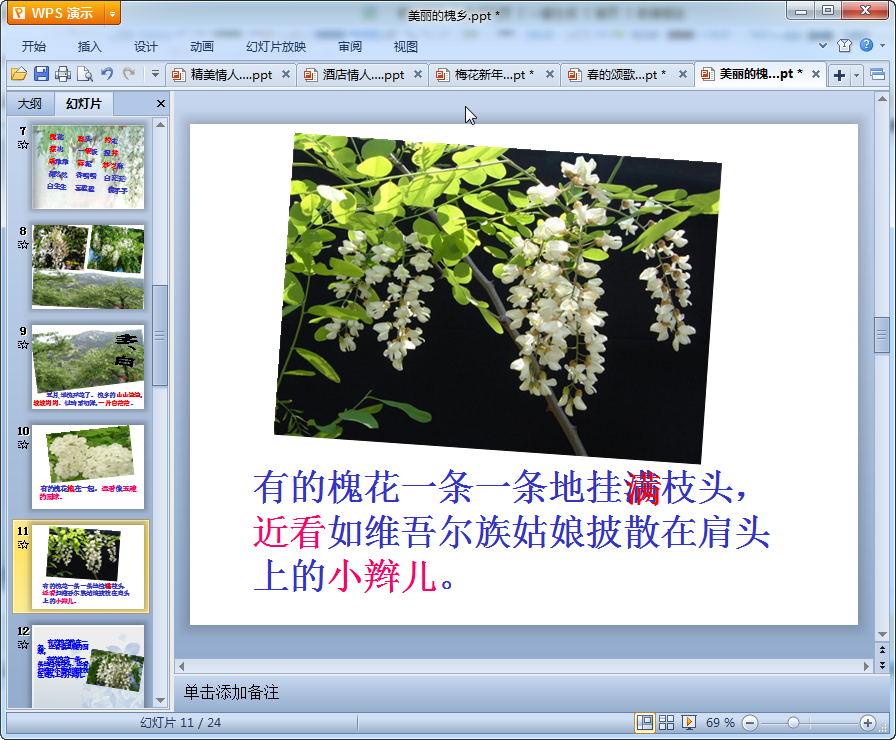Click the Redo arrow icon

129,74
